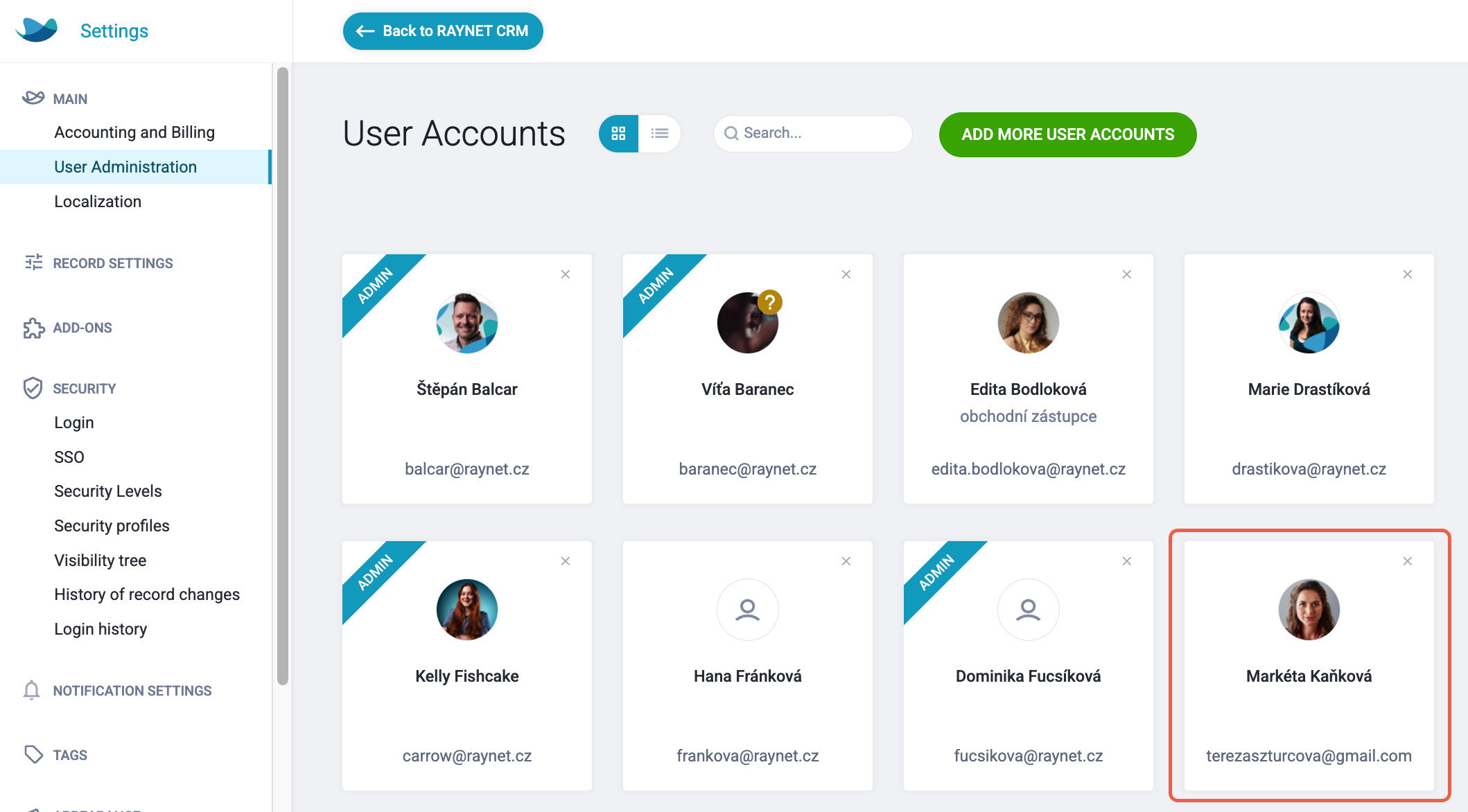Expand the Record Settings section
The width and height of the screenshot is (1468, 812).
click(113, 263)
